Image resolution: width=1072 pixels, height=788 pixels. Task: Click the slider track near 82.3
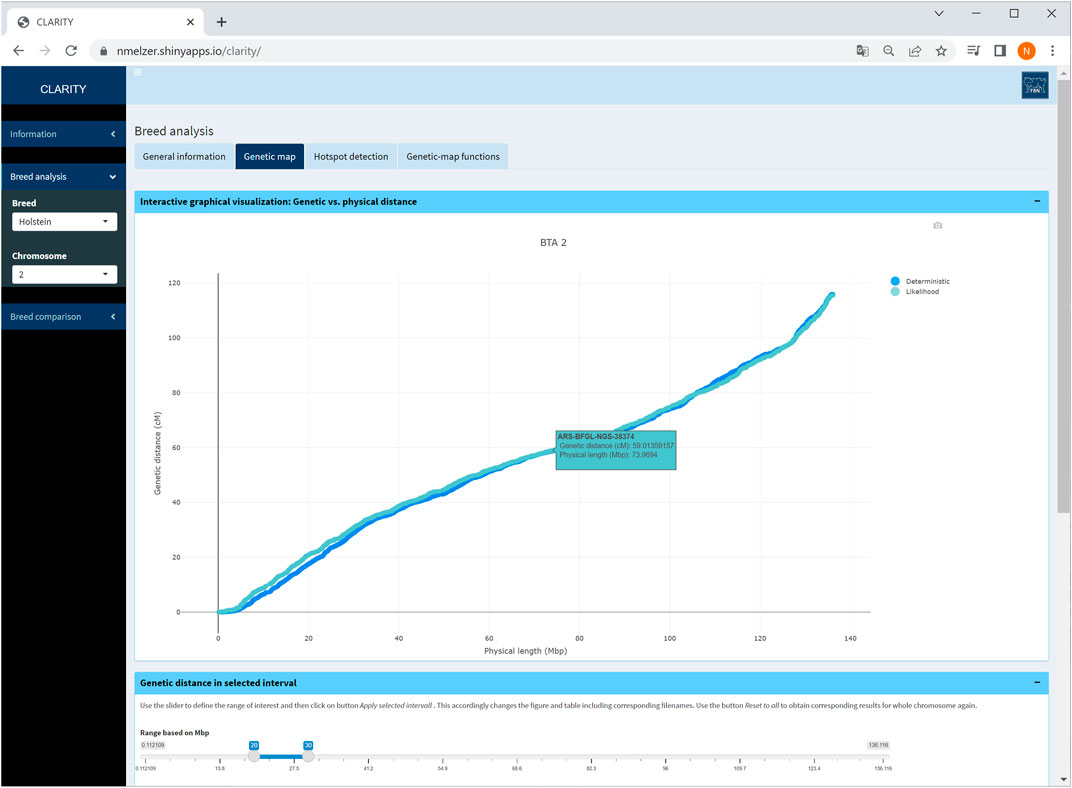(591, 757)
